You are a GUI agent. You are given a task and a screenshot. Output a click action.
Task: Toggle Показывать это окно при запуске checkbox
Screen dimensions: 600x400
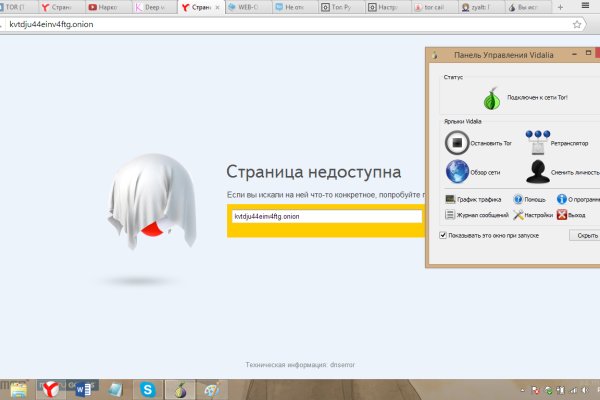tap(444, 235)
